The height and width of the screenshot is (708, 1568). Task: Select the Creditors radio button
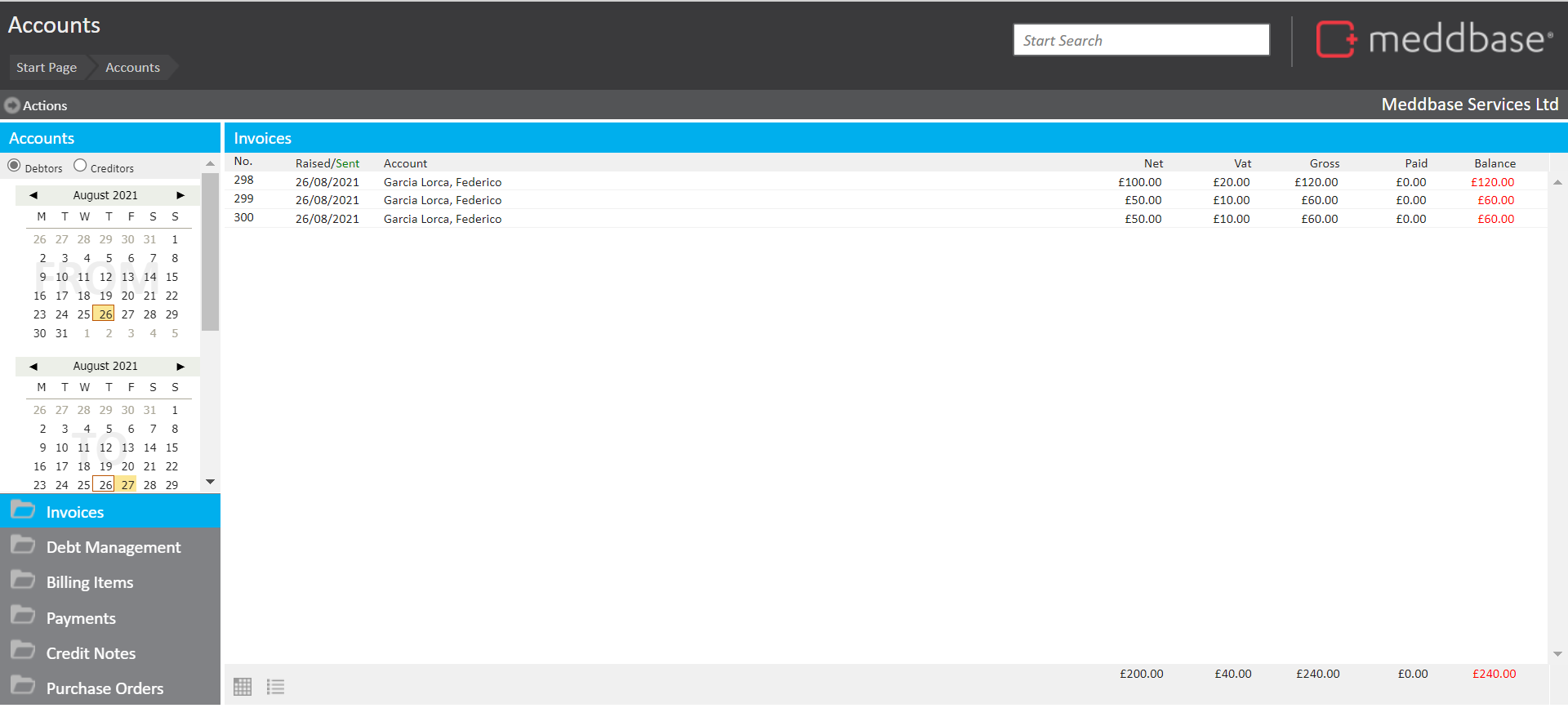[x=80, y=166]
